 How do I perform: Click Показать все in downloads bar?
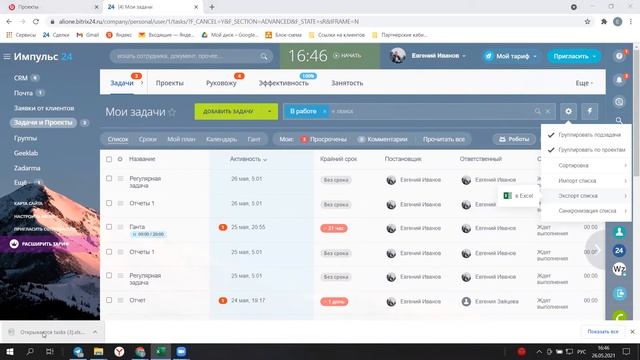(603, 332)
